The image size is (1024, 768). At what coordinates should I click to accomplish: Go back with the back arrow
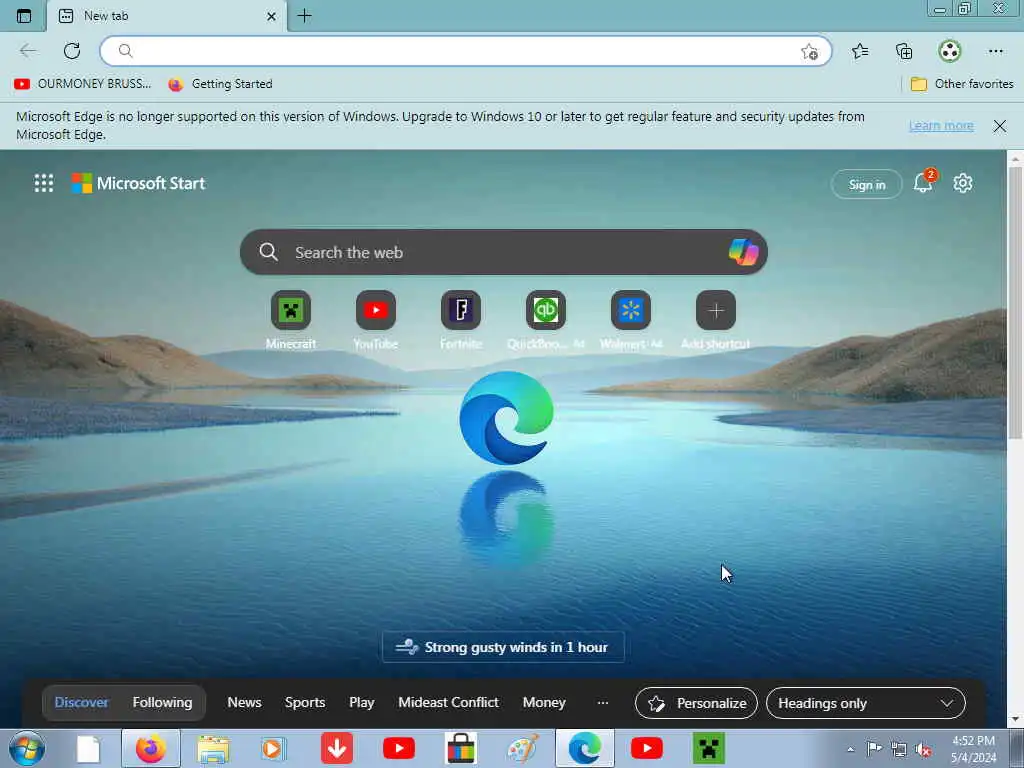click(28, 51)
